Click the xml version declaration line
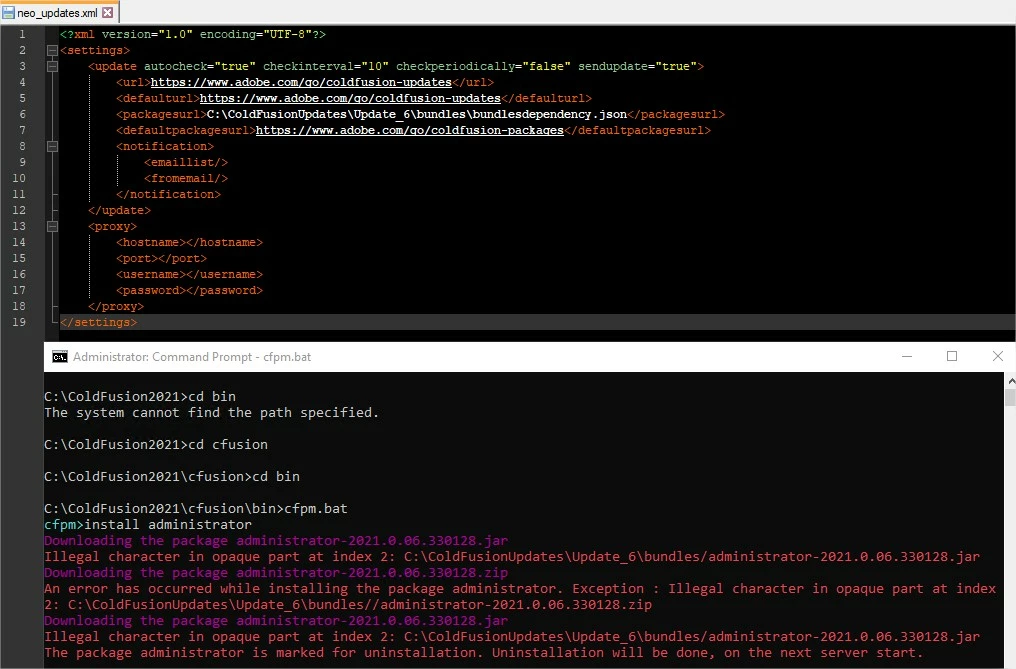Screen dimensions: 1016x669 coord(192,34)
